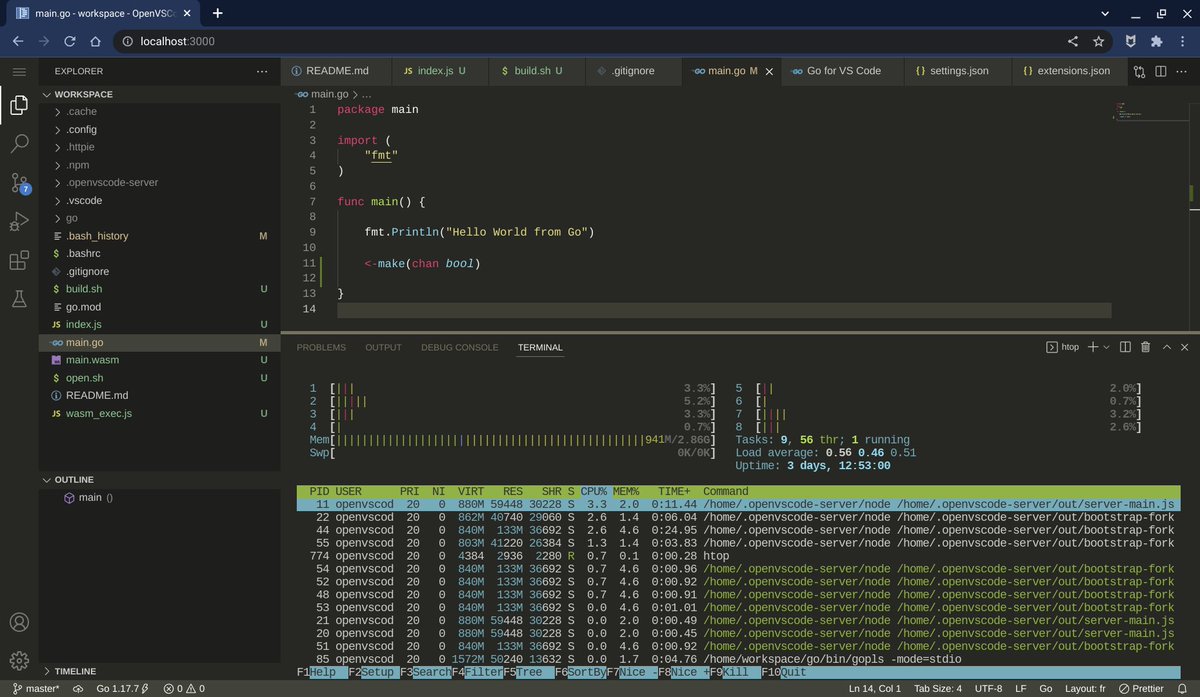Open the Testing flask icon view
Image resolution: width=1200 pixels, height=697 pixels.
click(x=19, y=299)
